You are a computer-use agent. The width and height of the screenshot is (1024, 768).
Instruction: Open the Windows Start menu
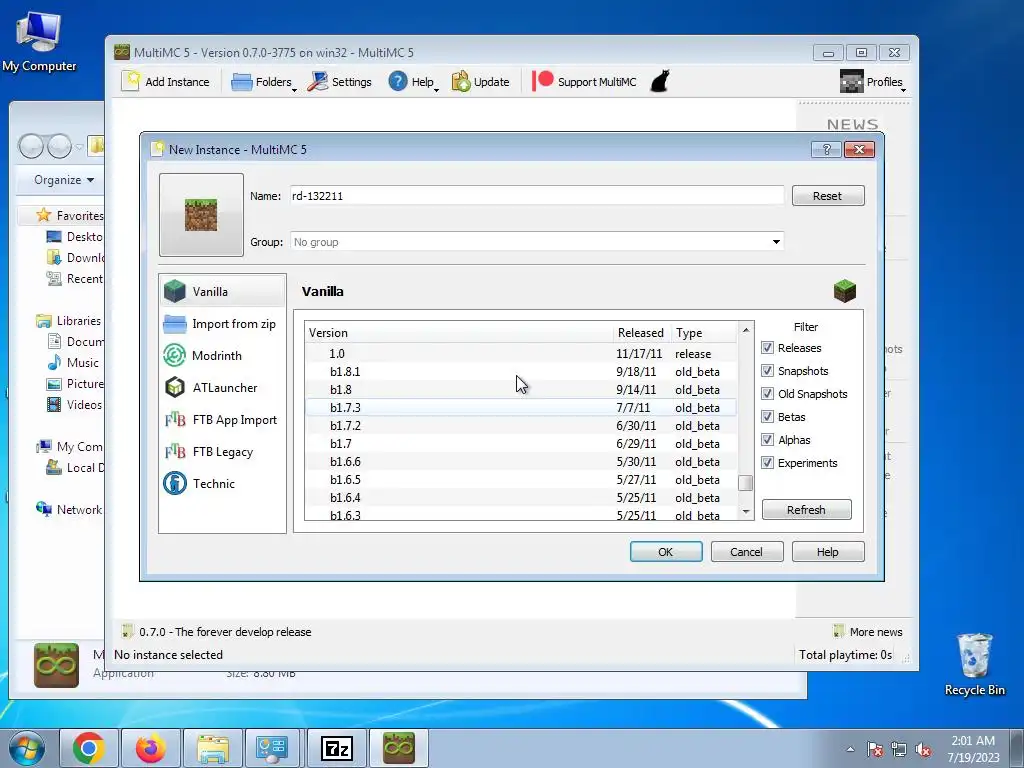pos(27,748)
